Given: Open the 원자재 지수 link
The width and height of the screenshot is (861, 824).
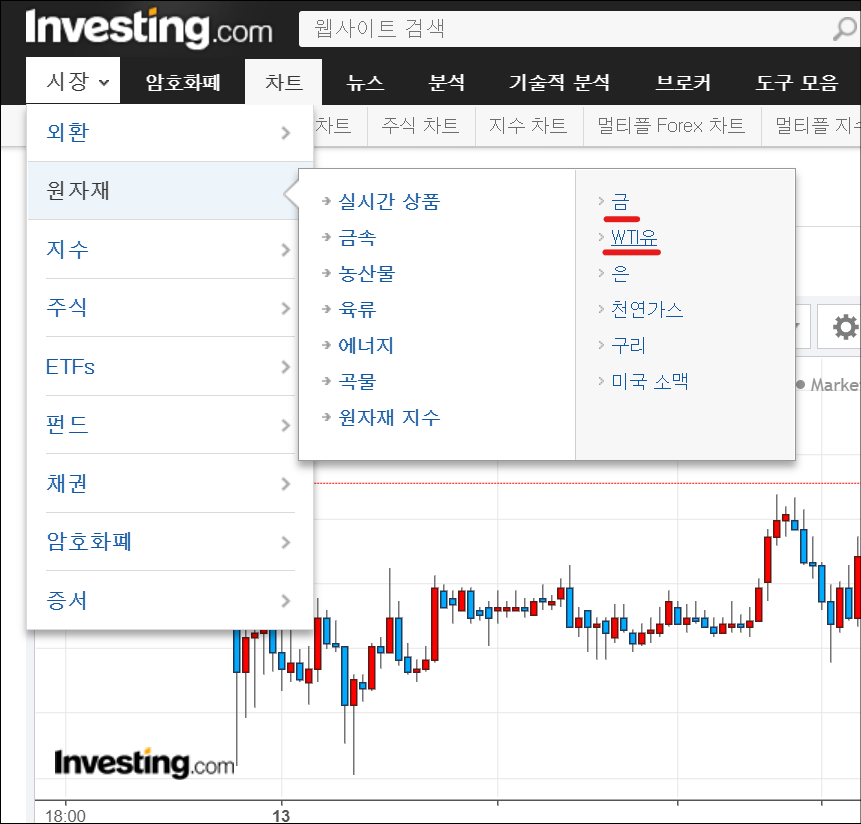Looking at the screenshot, I should 389,417.
